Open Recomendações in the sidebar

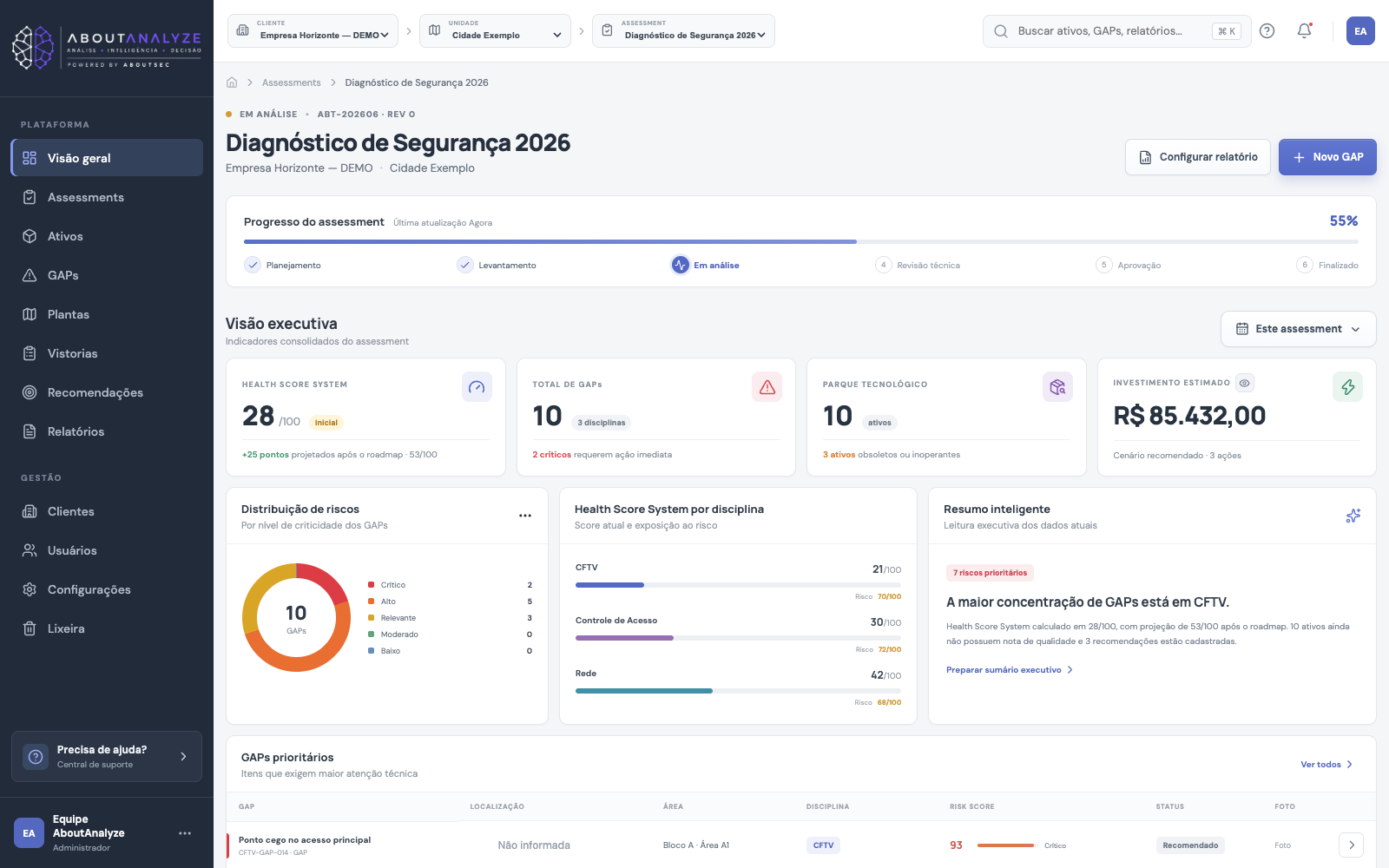(x=107, y=392)
